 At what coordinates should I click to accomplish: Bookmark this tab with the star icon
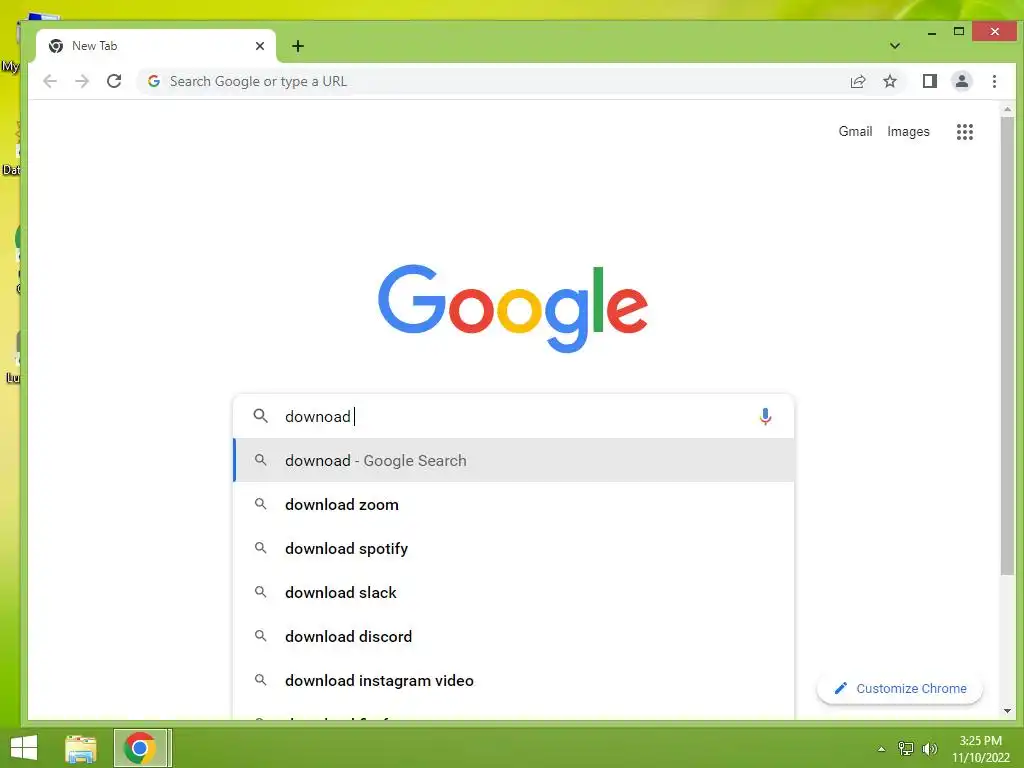[x=889, y=81]
